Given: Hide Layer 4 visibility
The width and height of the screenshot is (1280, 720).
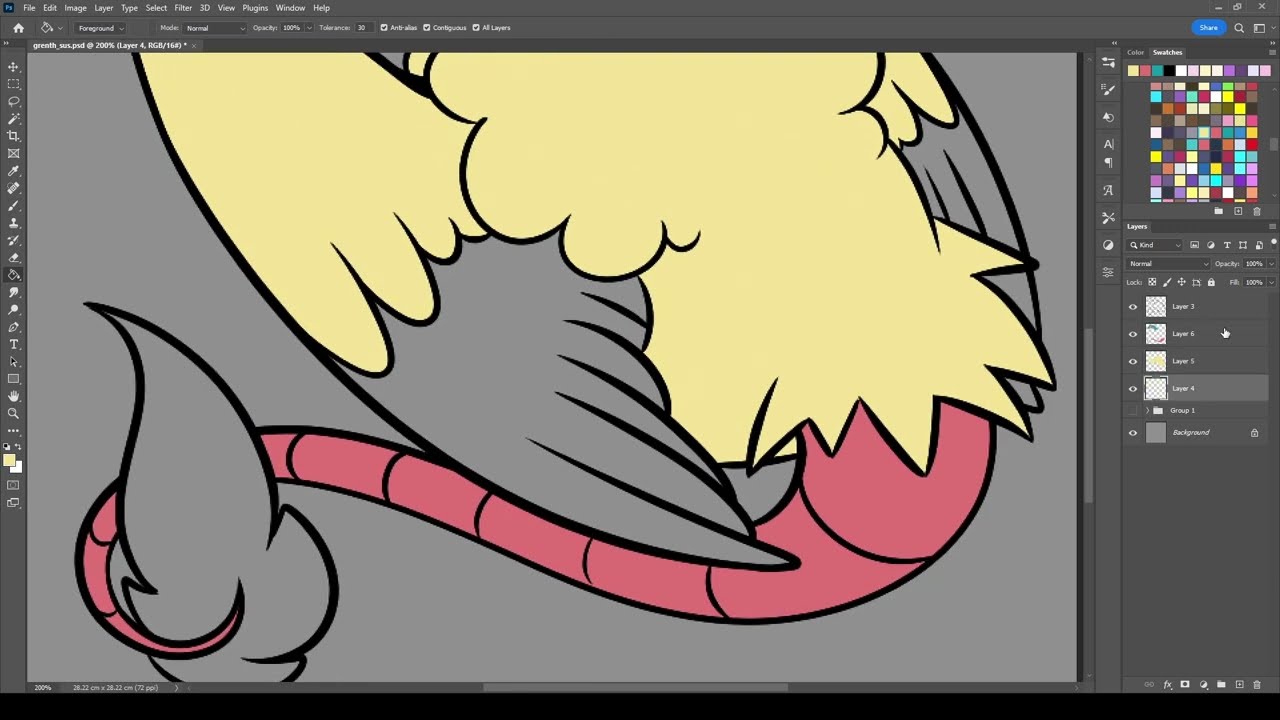Looking at the screenshot, I should coord(1133,388).
